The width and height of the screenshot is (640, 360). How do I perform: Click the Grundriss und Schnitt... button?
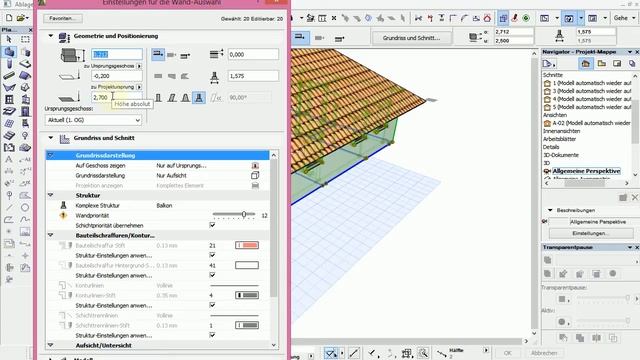411,38
